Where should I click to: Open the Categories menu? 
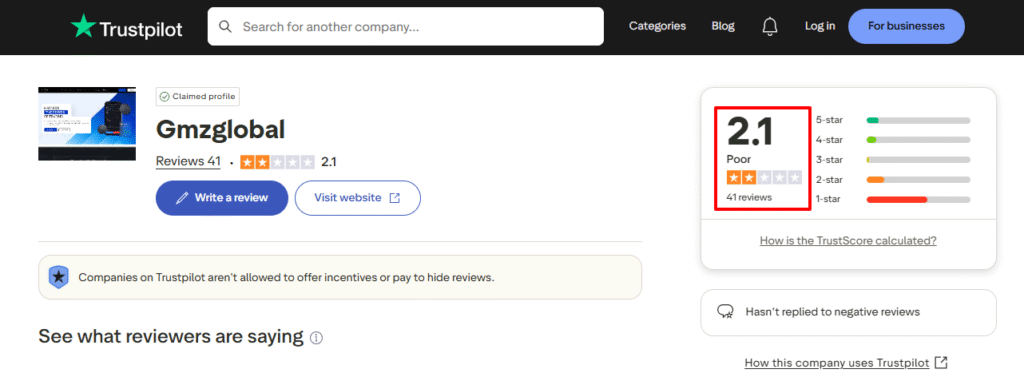click(x=657, y=26)
